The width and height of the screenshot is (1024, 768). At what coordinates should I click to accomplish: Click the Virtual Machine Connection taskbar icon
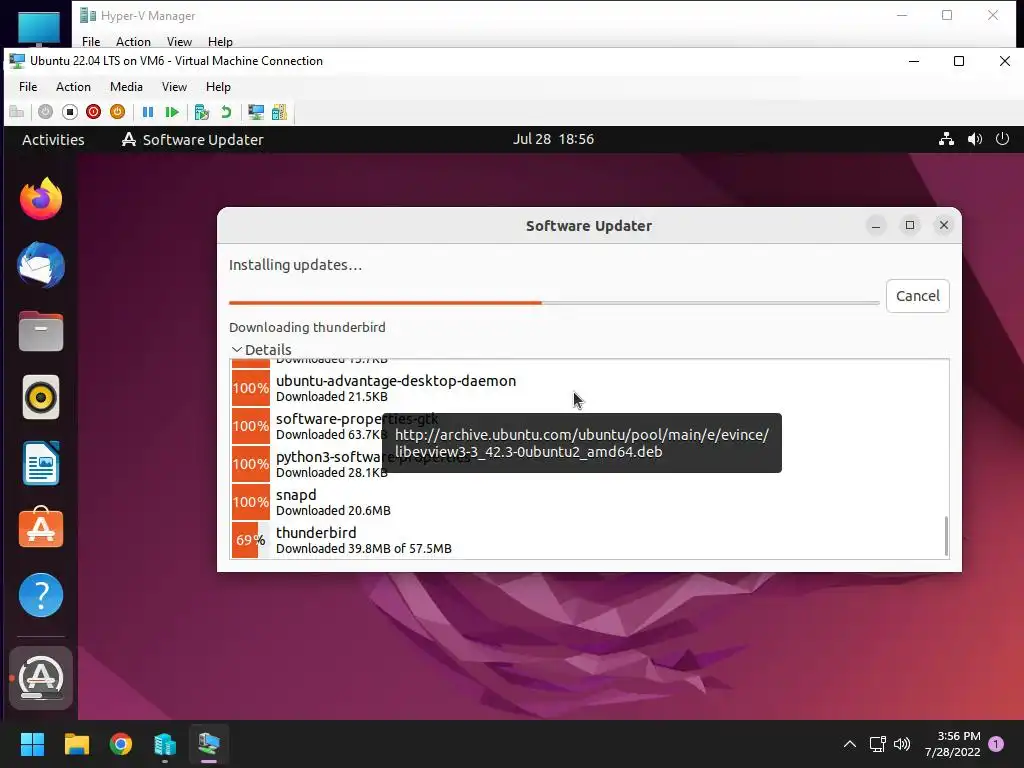[209, 744]
